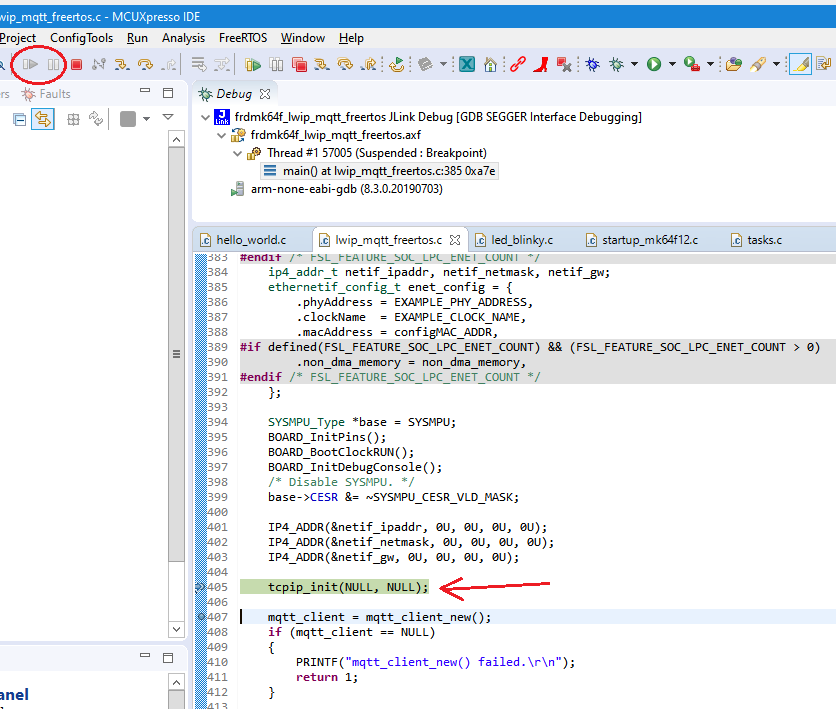Screen dimensions: 836x709
Task: Click the first Step Over arrow icon
Action: click(x=145, y=65)
